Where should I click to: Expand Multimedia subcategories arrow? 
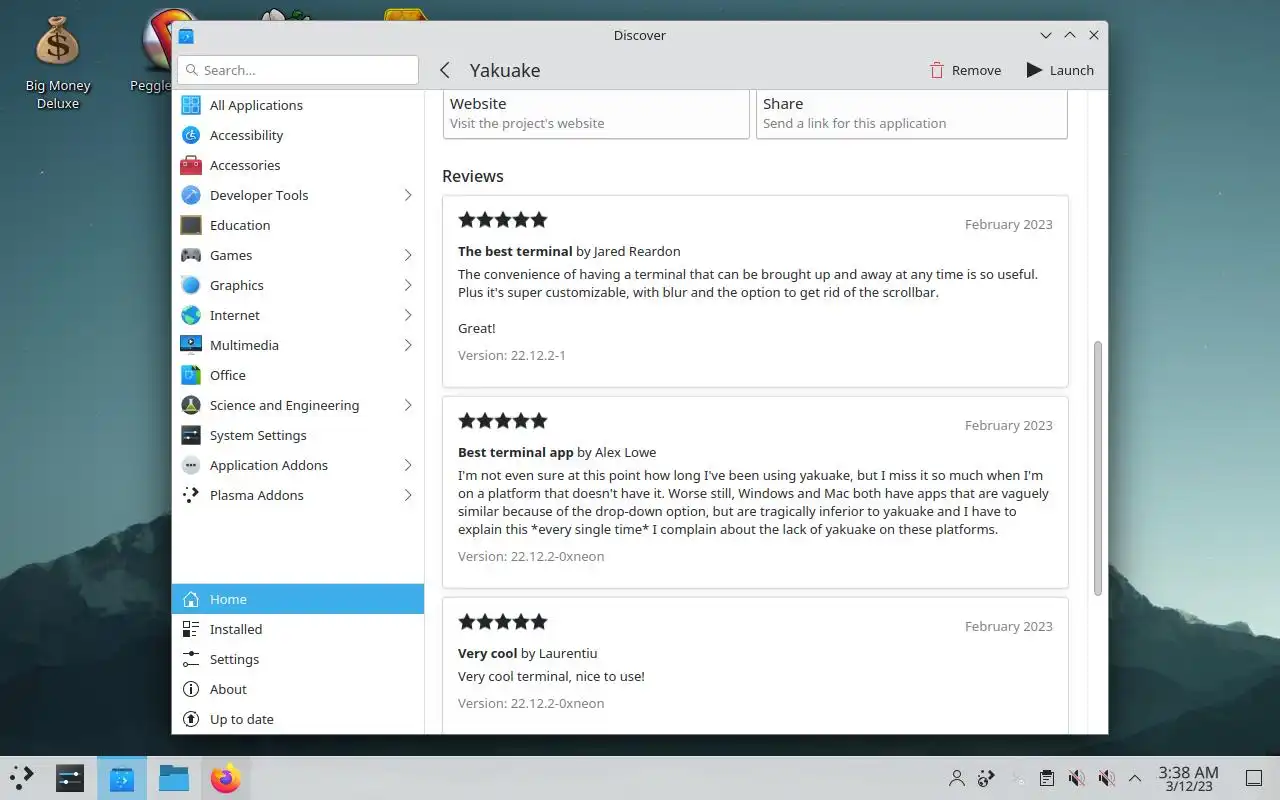coord(408,345)
